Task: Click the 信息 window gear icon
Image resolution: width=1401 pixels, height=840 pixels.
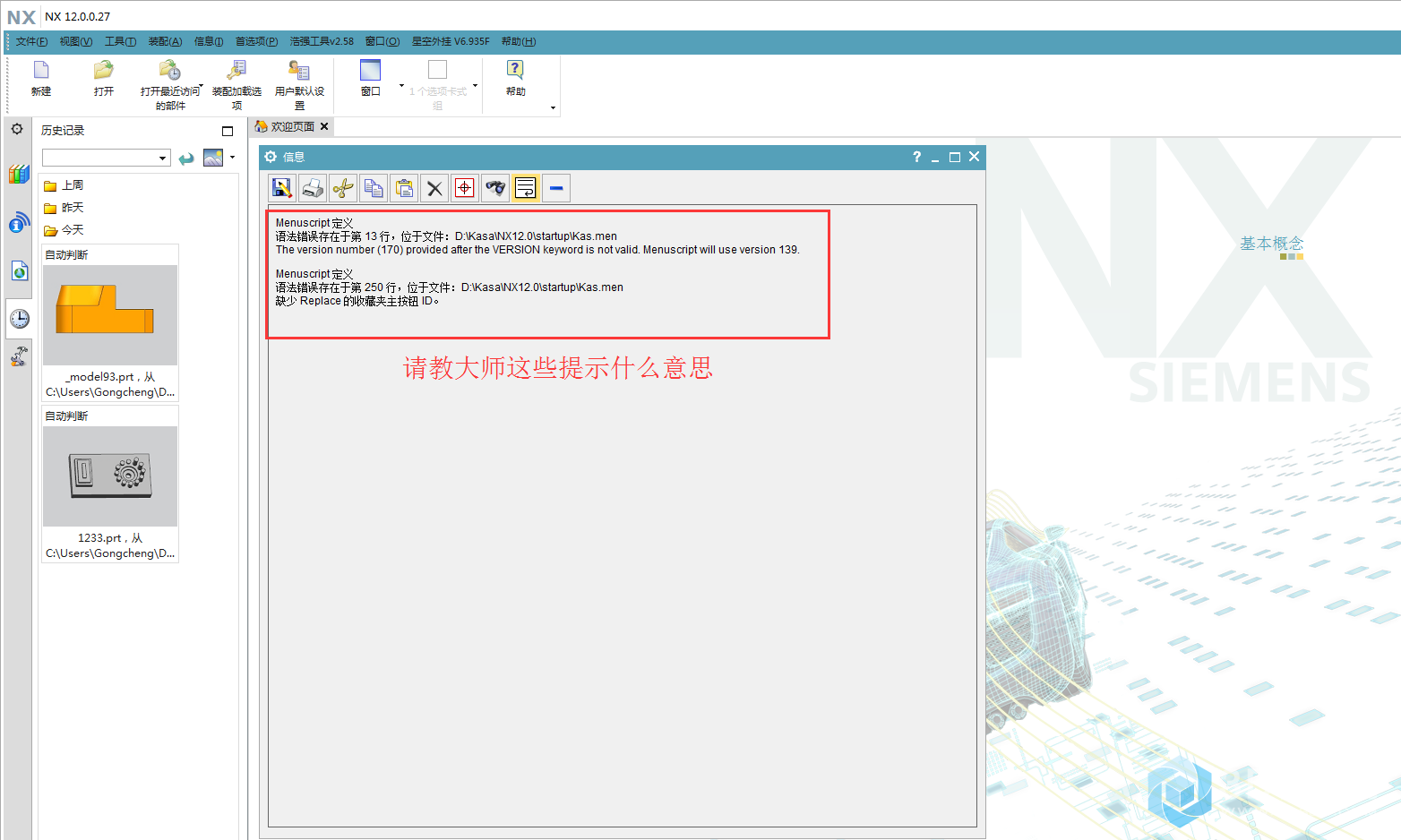Action: (271, 157)
